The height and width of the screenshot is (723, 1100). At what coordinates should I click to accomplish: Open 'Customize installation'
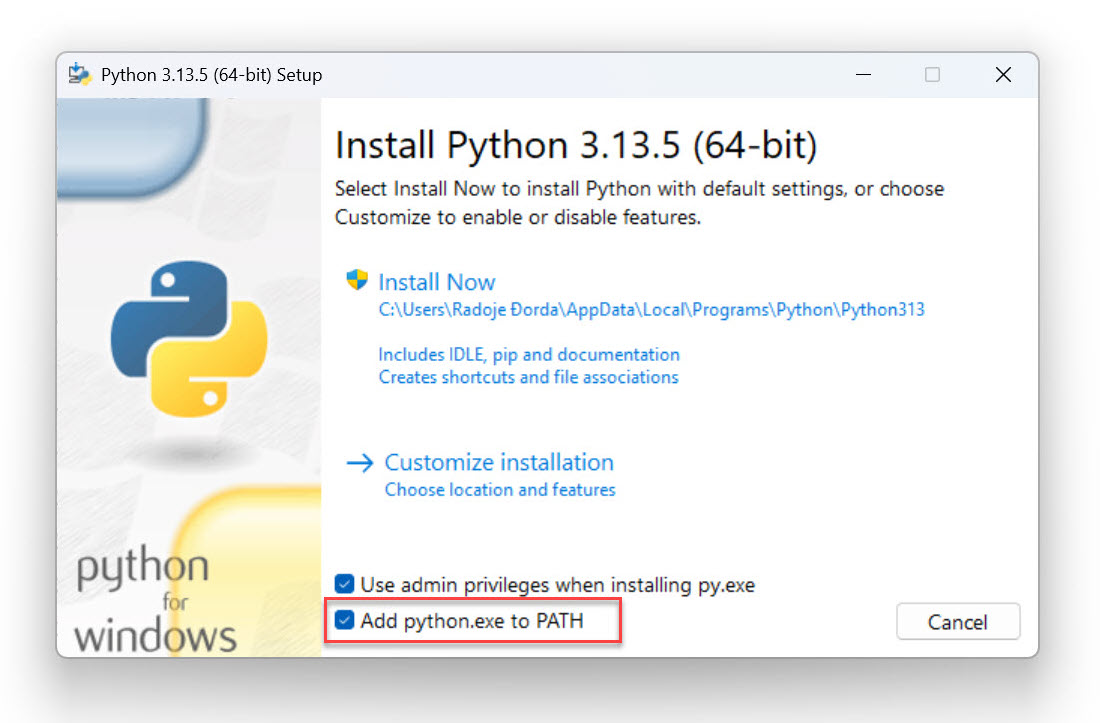pos(499,462)
